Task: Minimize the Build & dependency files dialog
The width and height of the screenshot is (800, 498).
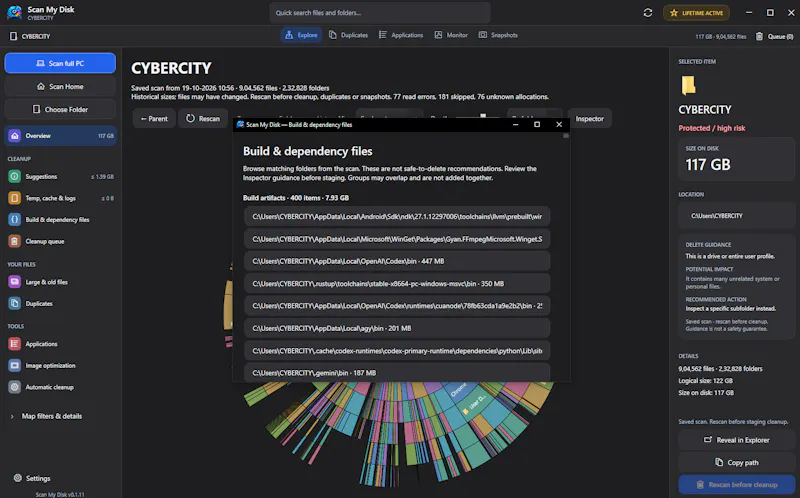Action: point(515,124)
